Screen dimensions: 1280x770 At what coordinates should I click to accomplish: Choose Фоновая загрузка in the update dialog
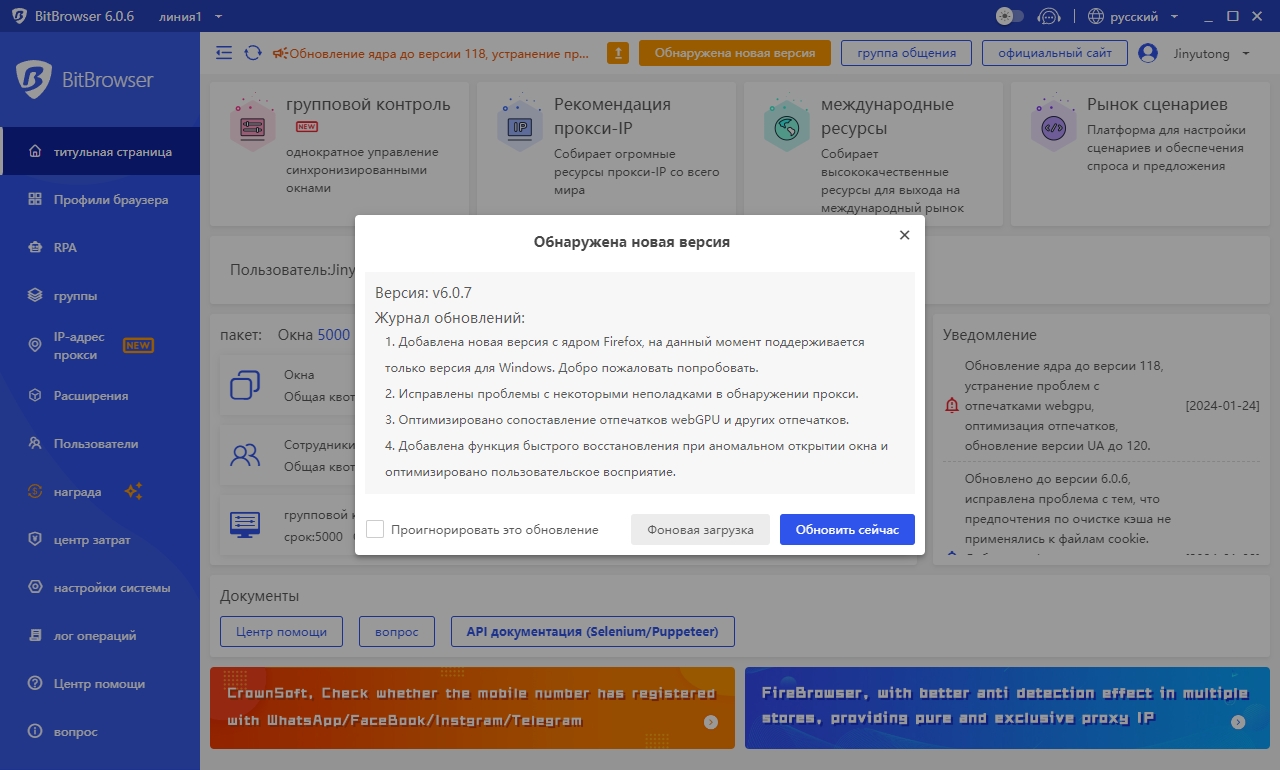coord(700,530)
